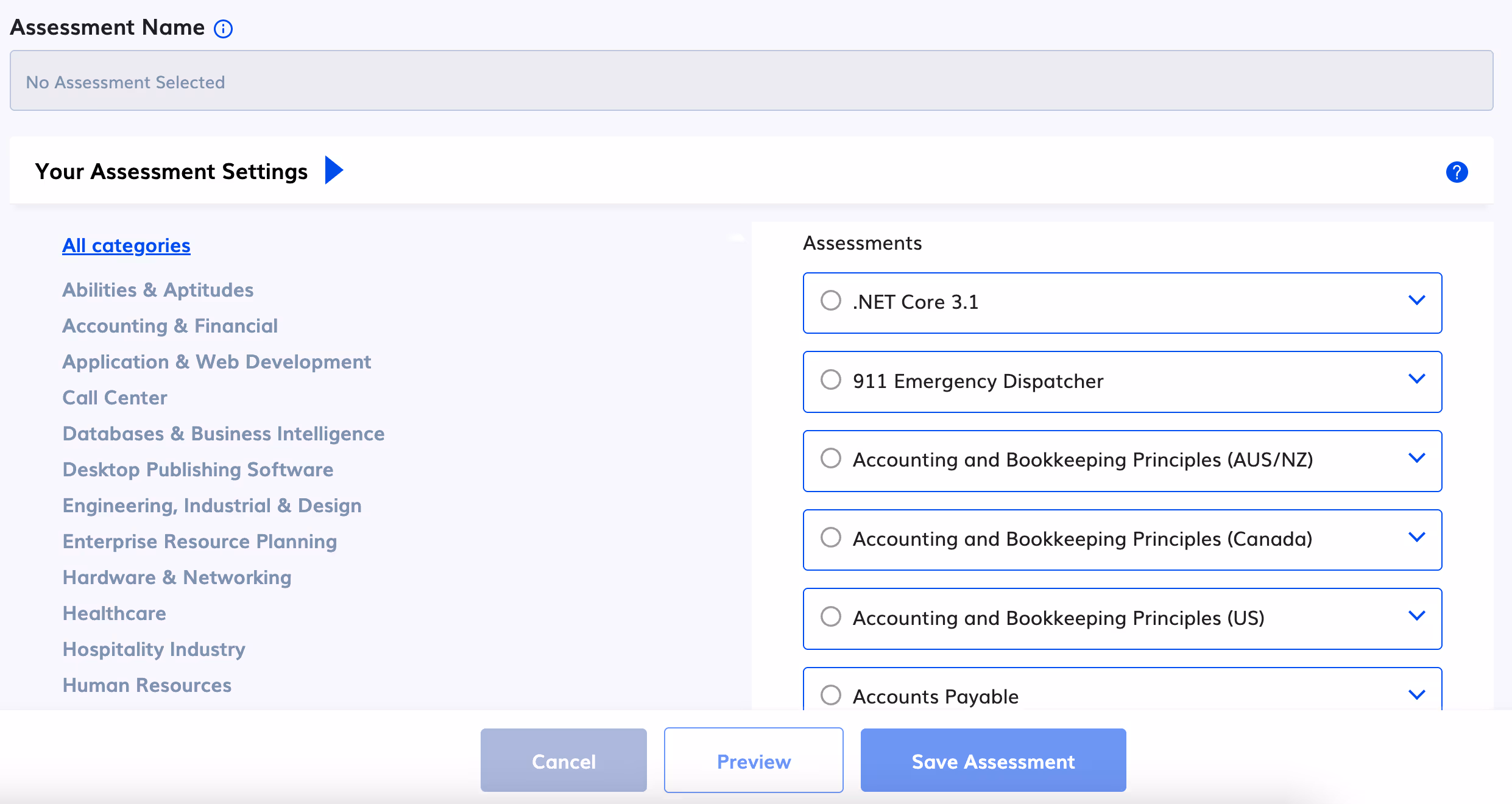
Task: Select 911 Emergency Dispatcher radio button
Action: (x=830, y=380)
